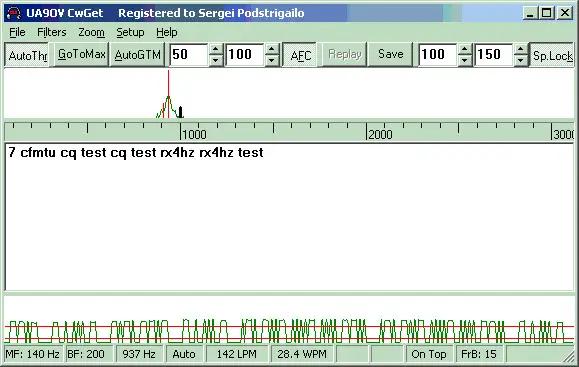Click the AutoGTM button
Screen dimensions: 579x367
[x=137, y=55]
